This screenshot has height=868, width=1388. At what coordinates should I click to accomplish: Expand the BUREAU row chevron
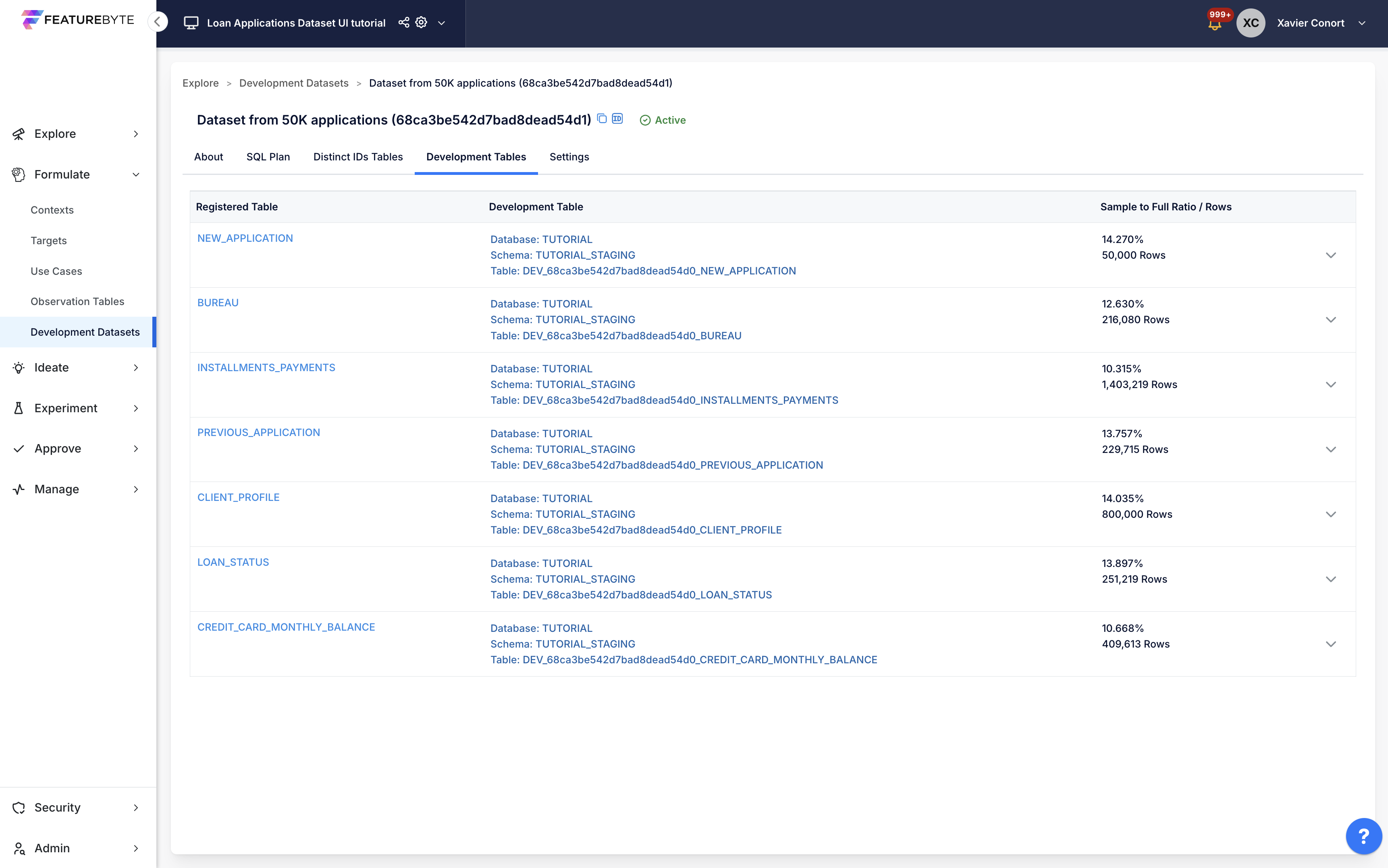[x=1331, y=320]
